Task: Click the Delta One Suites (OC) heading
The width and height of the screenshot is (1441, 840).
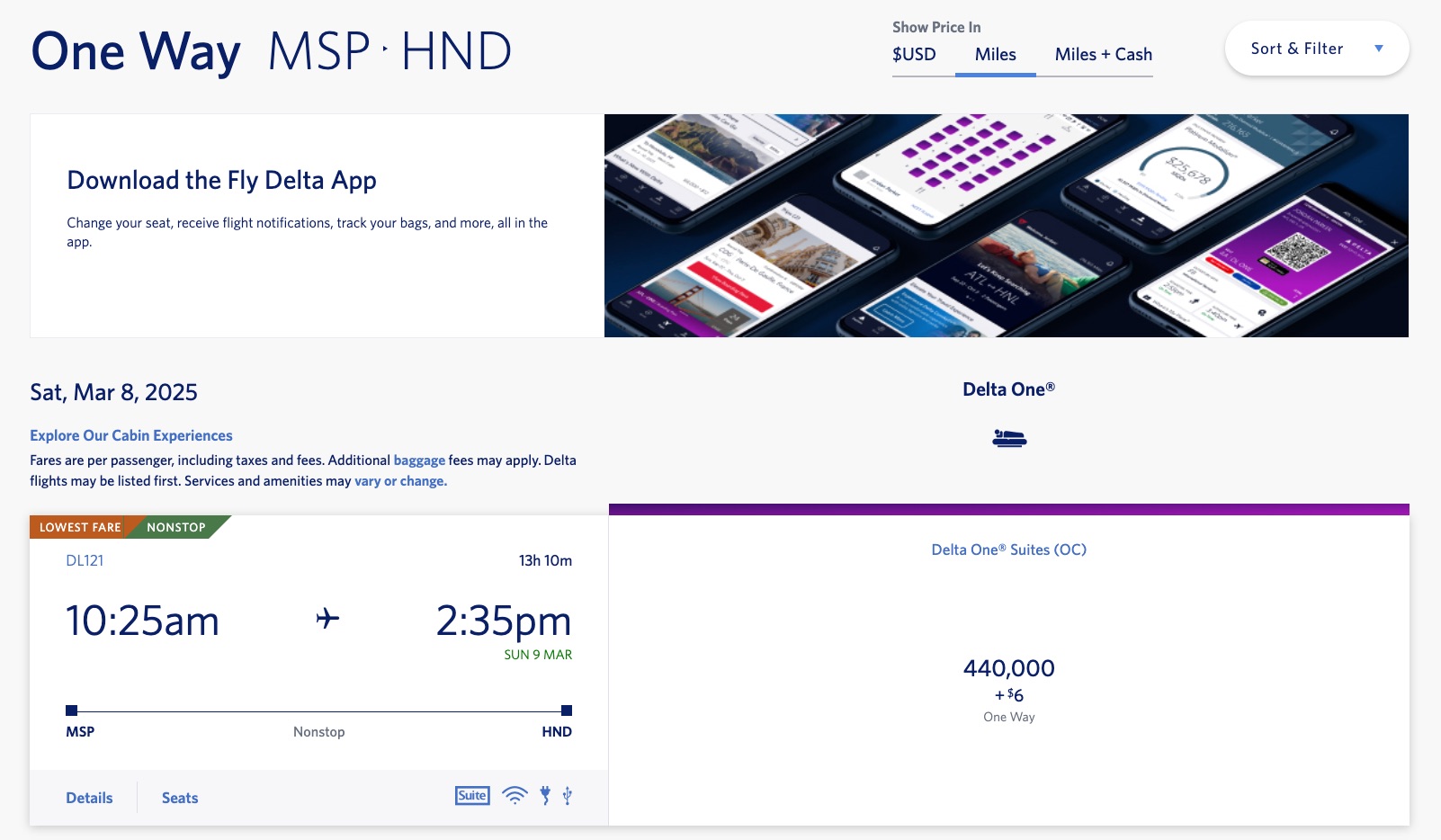Action: tap(1009, 549)
